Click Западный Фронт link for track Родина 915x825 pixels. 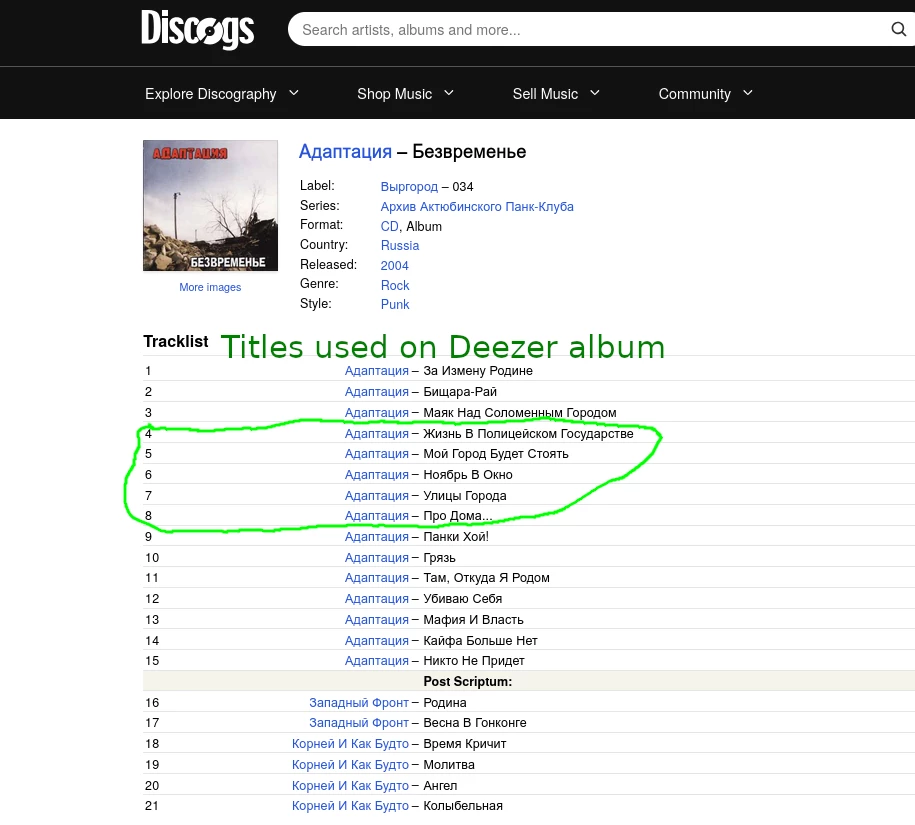point(359,702)
